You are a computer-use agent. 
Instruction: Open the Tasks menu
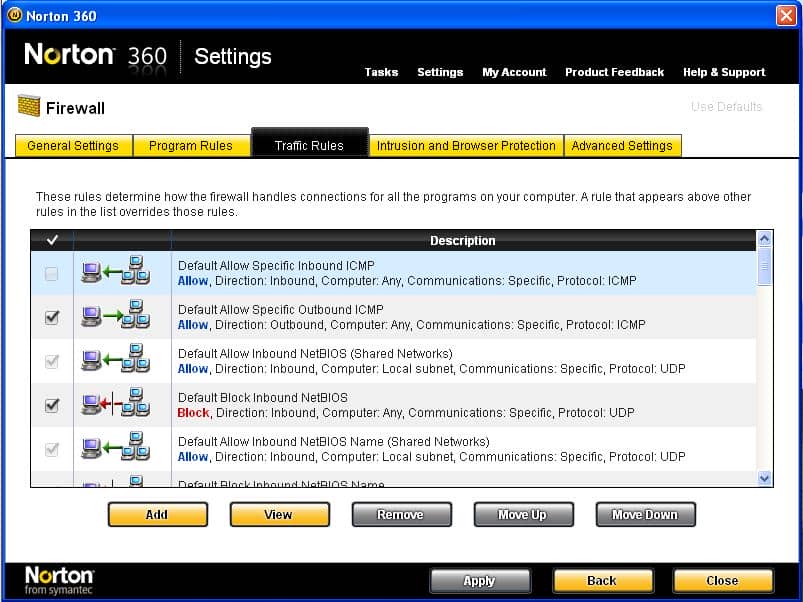click(x=382, y=72)
